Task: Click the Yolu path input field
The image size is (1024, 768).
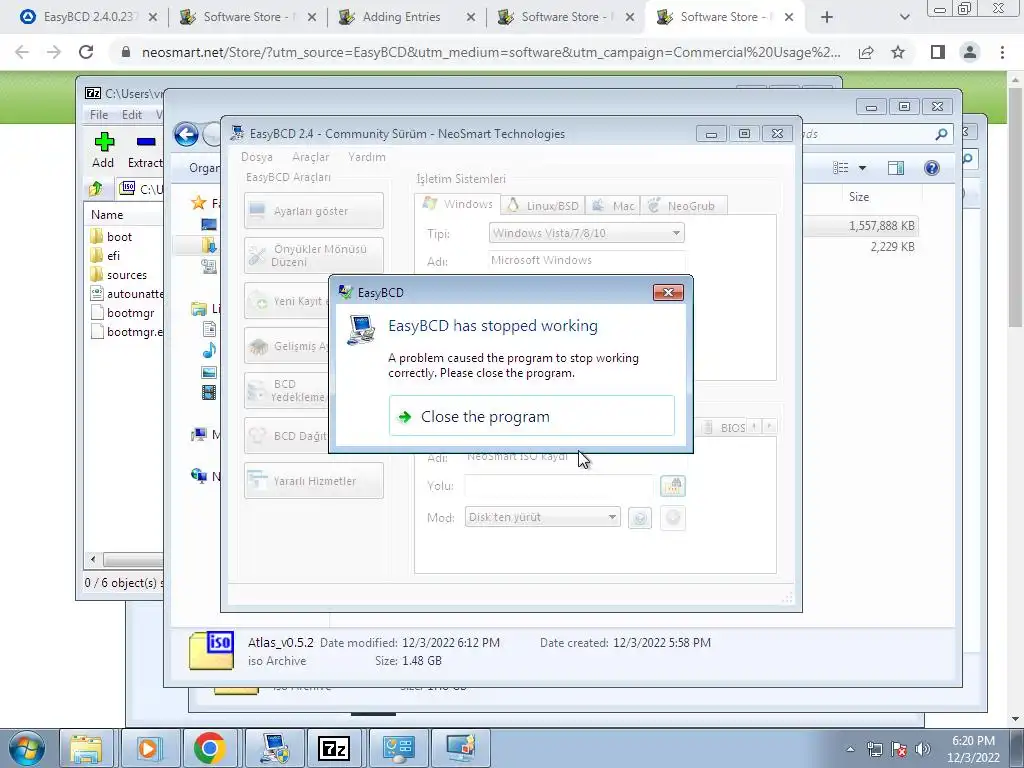Action: [558, 486]
